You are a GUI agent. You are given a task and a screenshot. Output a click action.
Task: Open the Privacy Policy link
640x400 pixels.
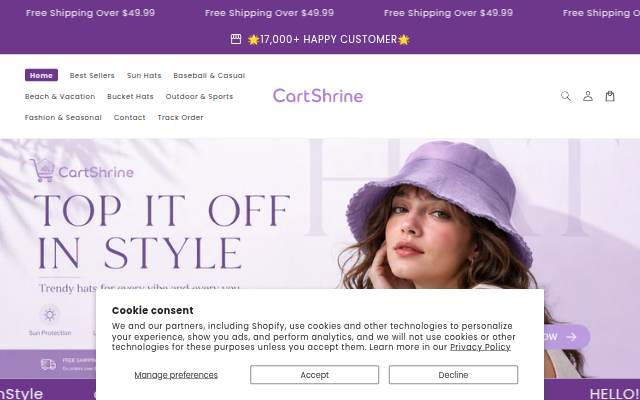pyautogui.click(x=480, y=347)
